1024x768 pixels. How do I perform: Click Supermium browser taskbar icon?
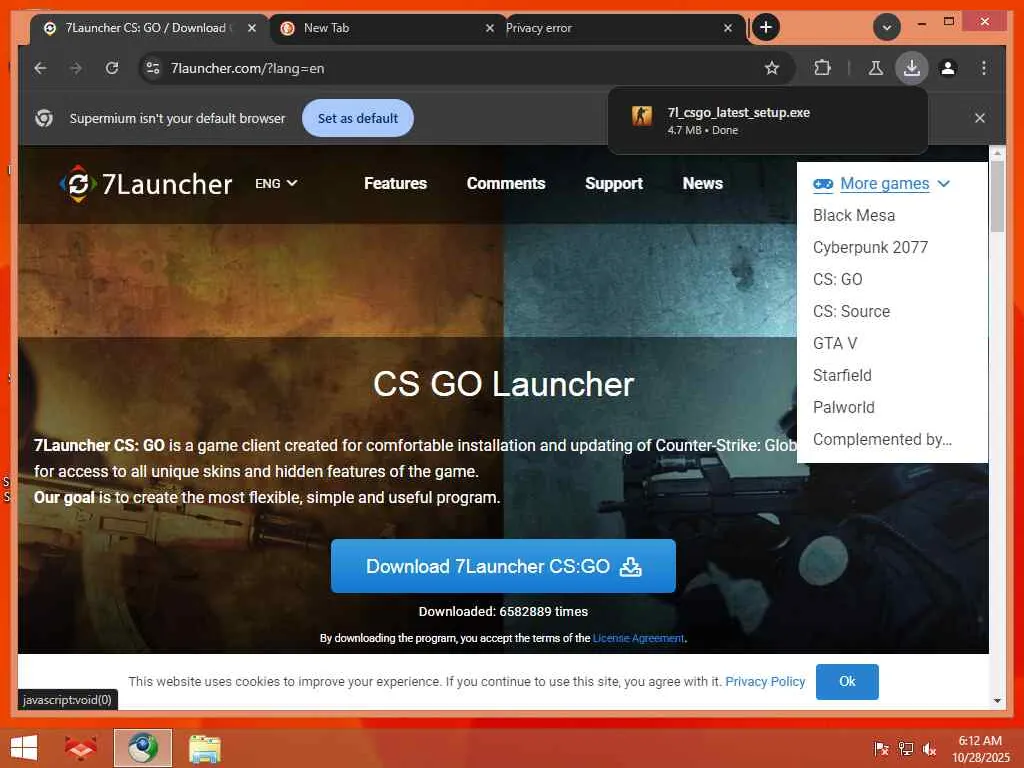point(142,748)
